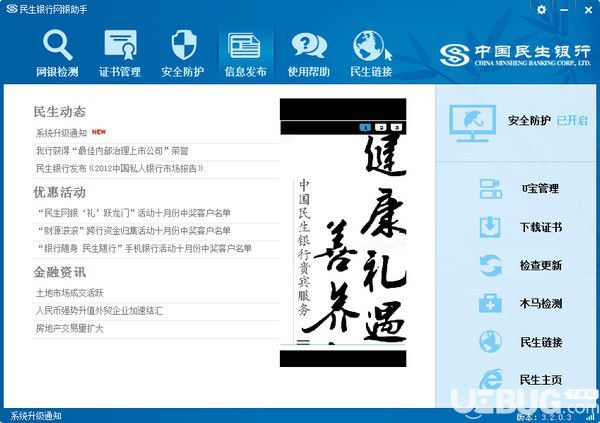Open 系统升级通知 news item
The height and width of the screenshot is (423, 600).
pos(62,133)
